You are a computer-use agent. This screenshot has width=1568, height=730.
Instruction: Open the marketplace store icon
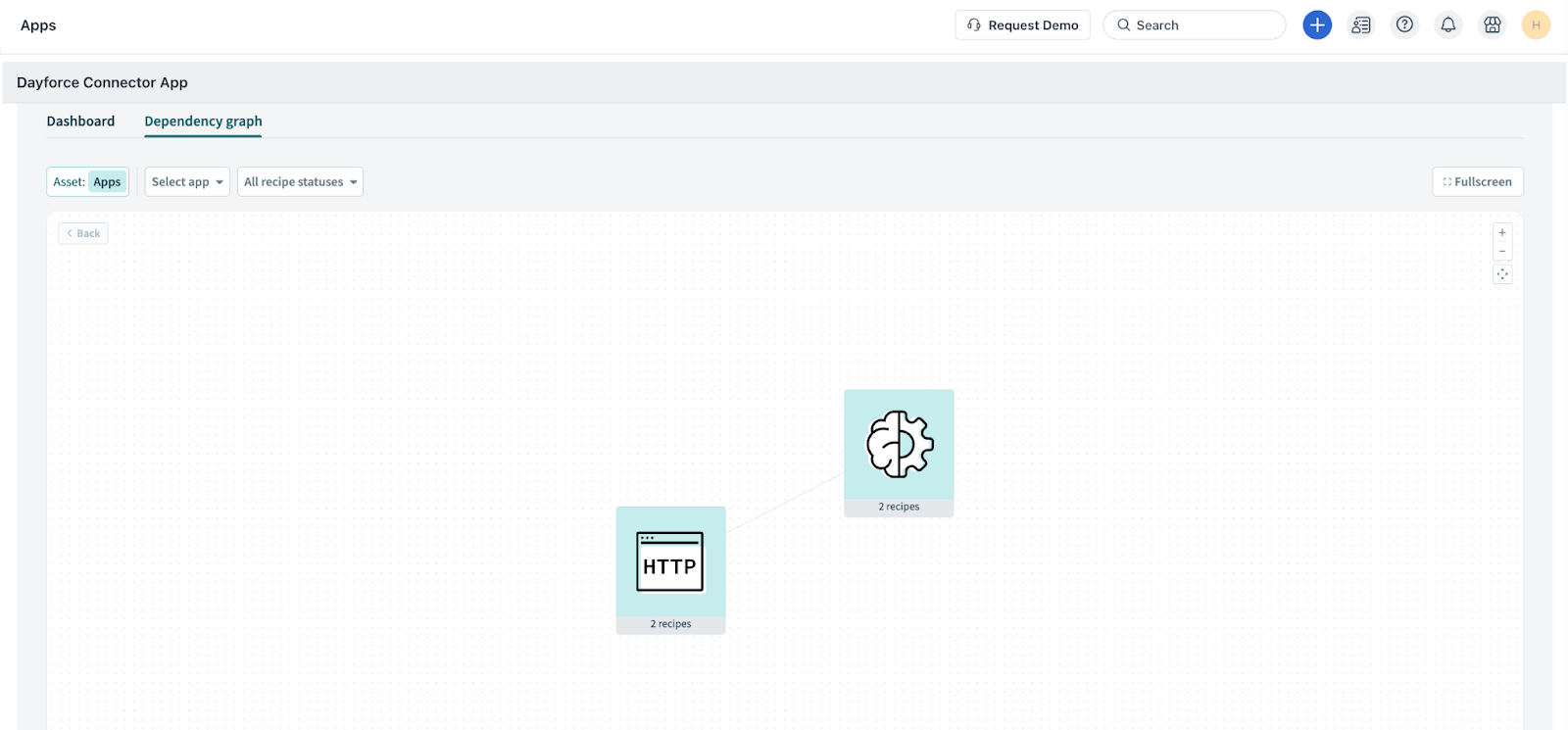(x=1493, y=25)
